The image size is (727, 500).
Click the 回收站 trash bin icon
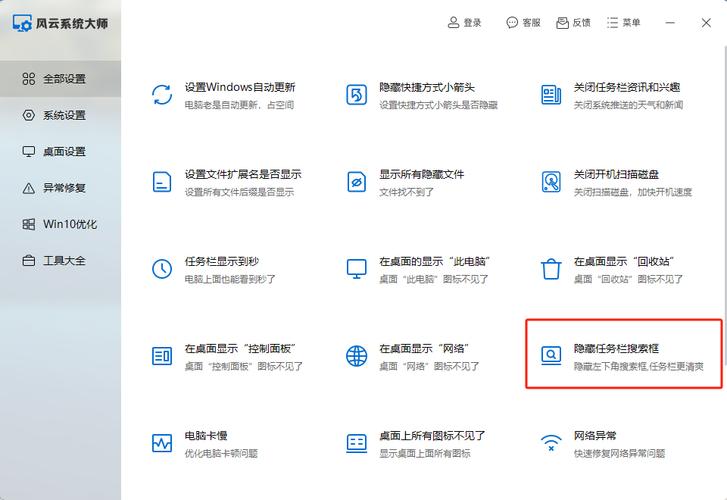[x=551, y=269]
